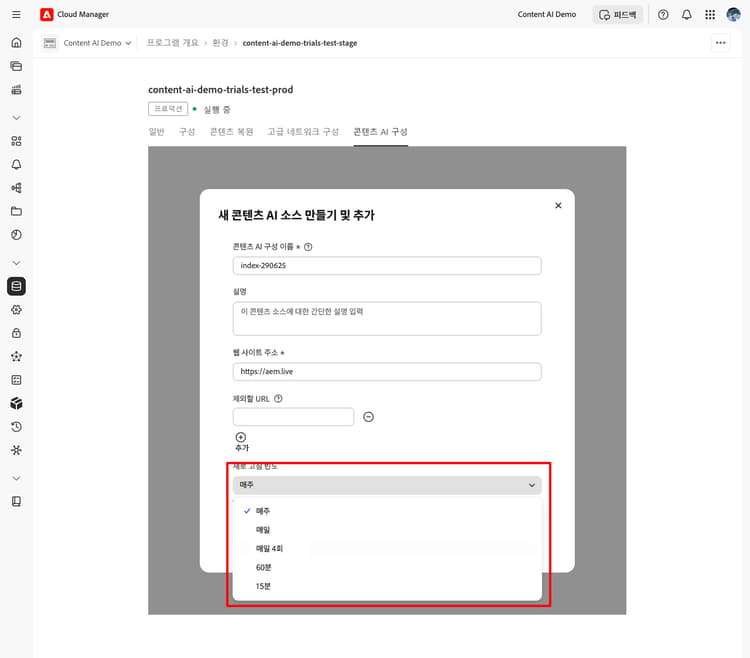750x658 pixels.
Task: Open the history clock sidebar icon
Action: pos(16,427)
